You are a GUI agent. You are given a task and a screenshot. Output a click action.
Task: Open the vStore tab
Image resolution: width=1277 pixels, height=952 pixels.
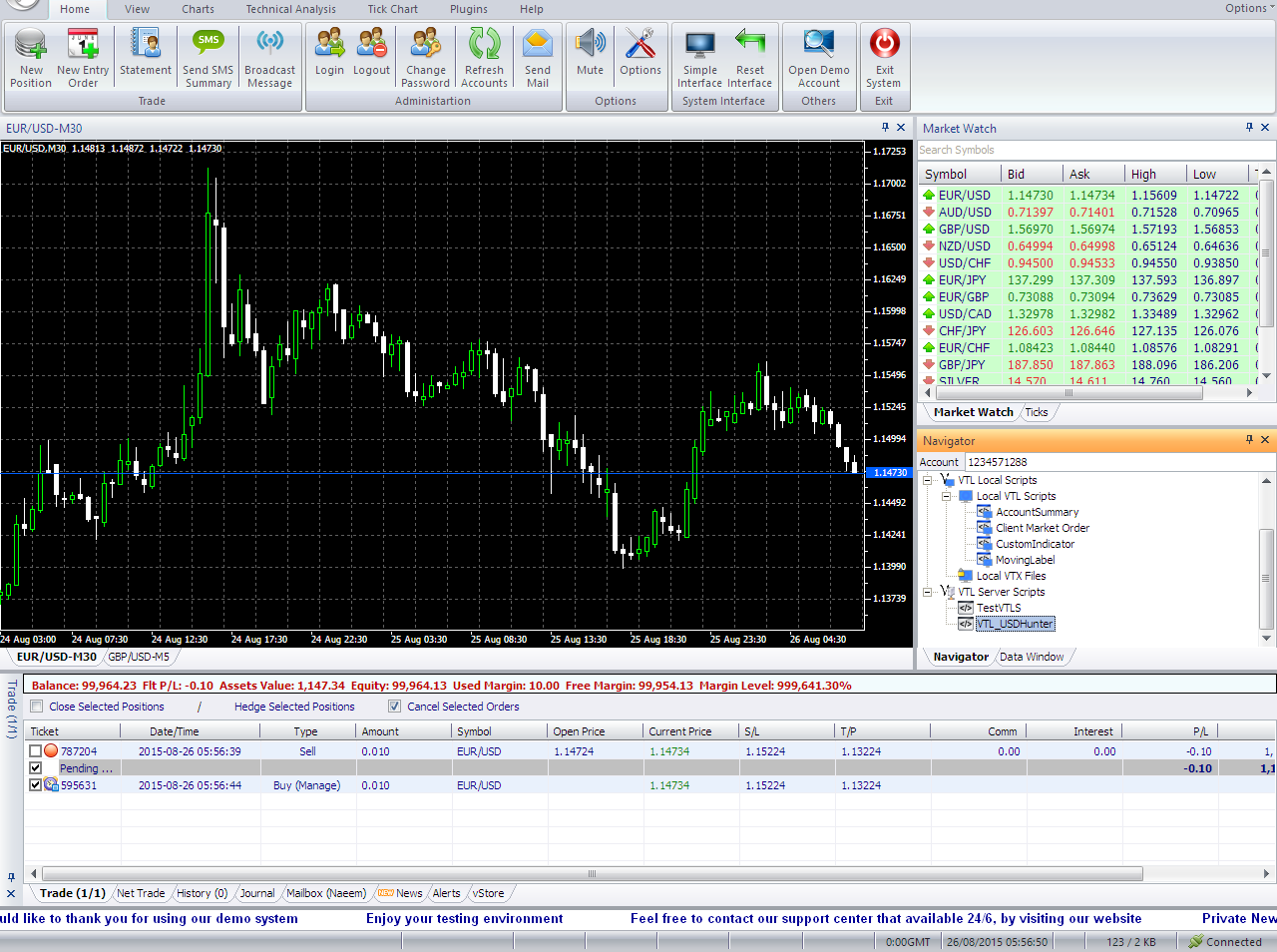[488, 893]
